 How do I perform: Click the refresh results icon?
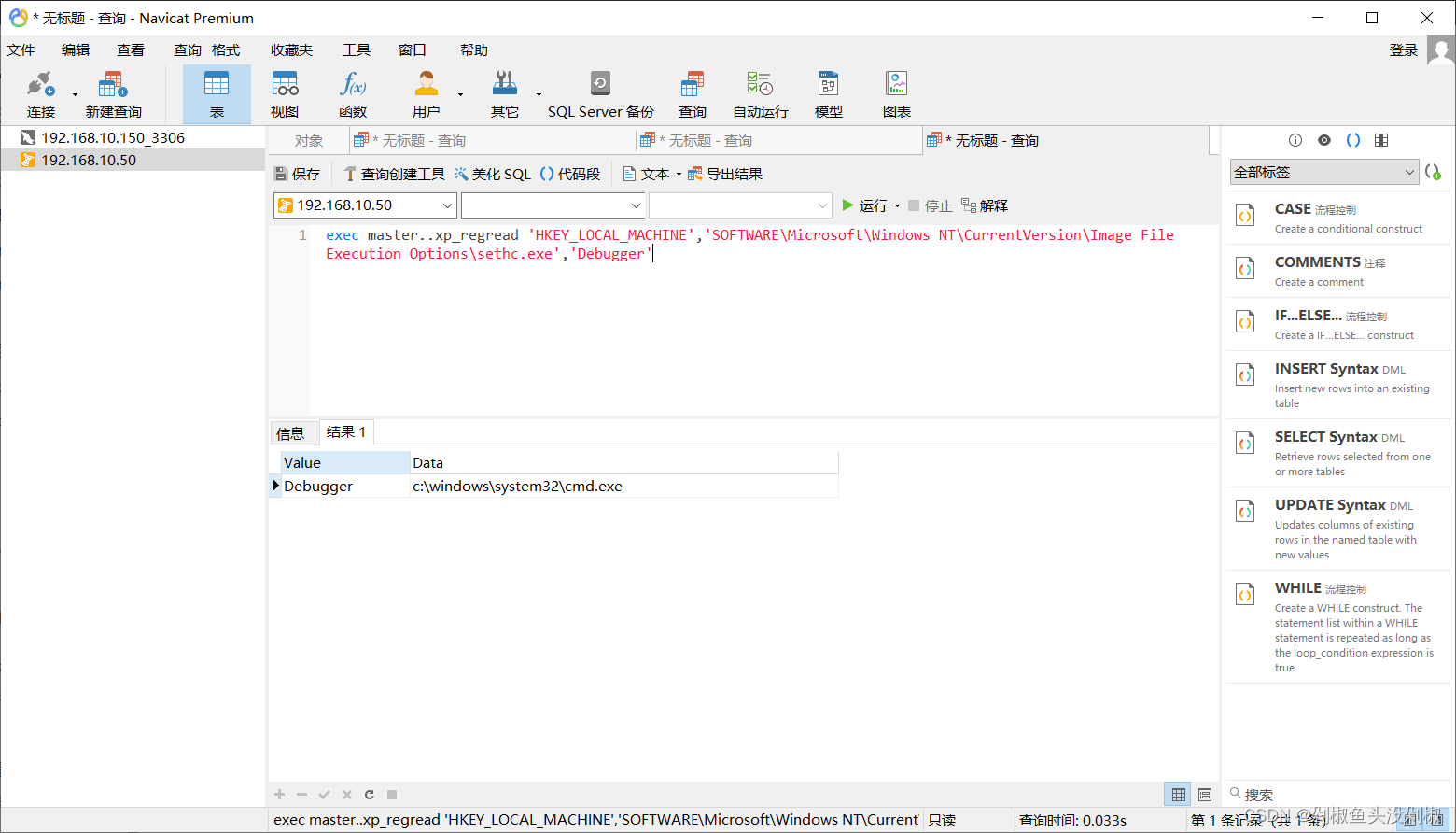[x=370, y=795]
